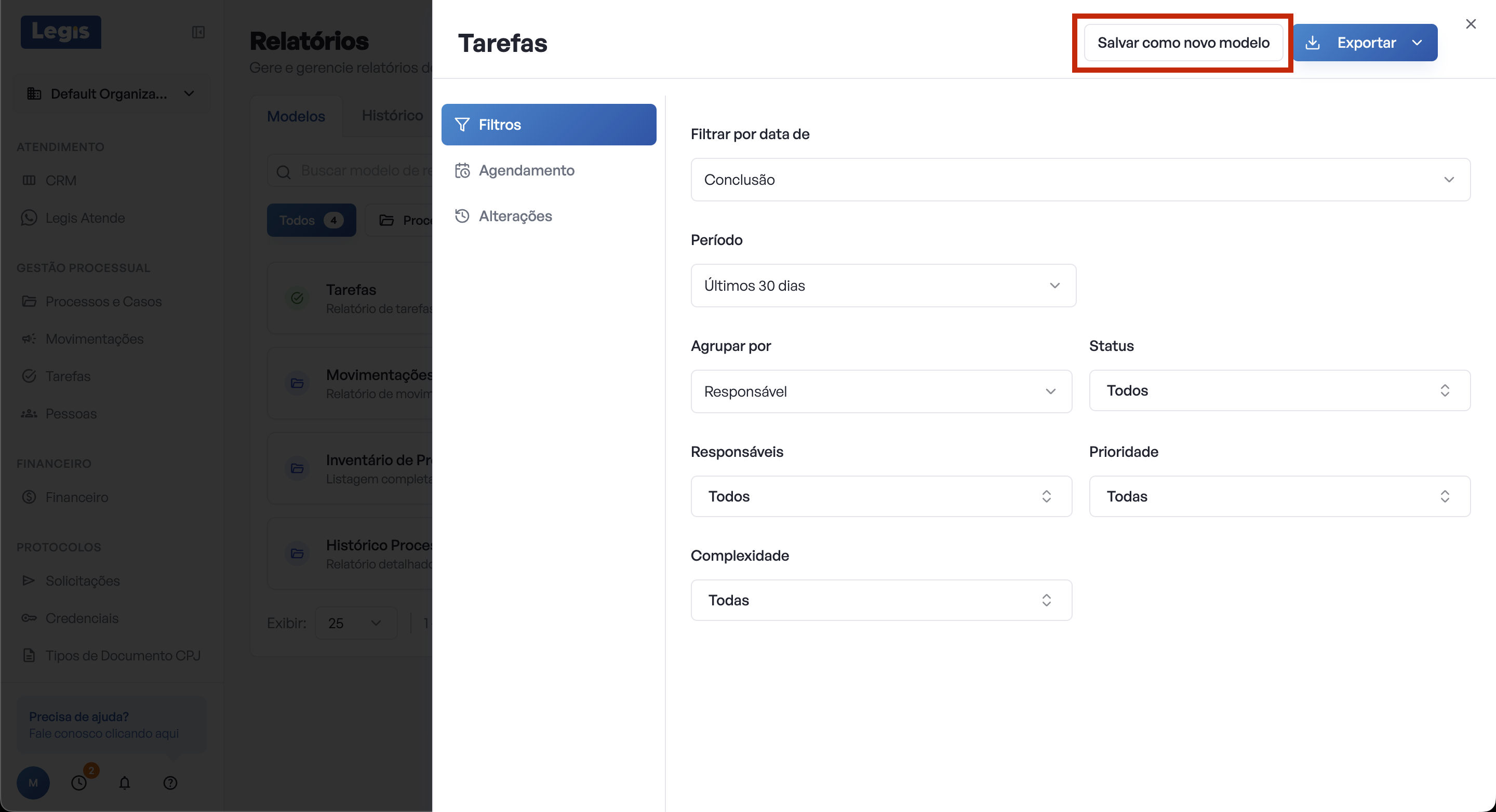Open the Agendamento section
Screen dimensions: 1496x812
coord(526,170)
